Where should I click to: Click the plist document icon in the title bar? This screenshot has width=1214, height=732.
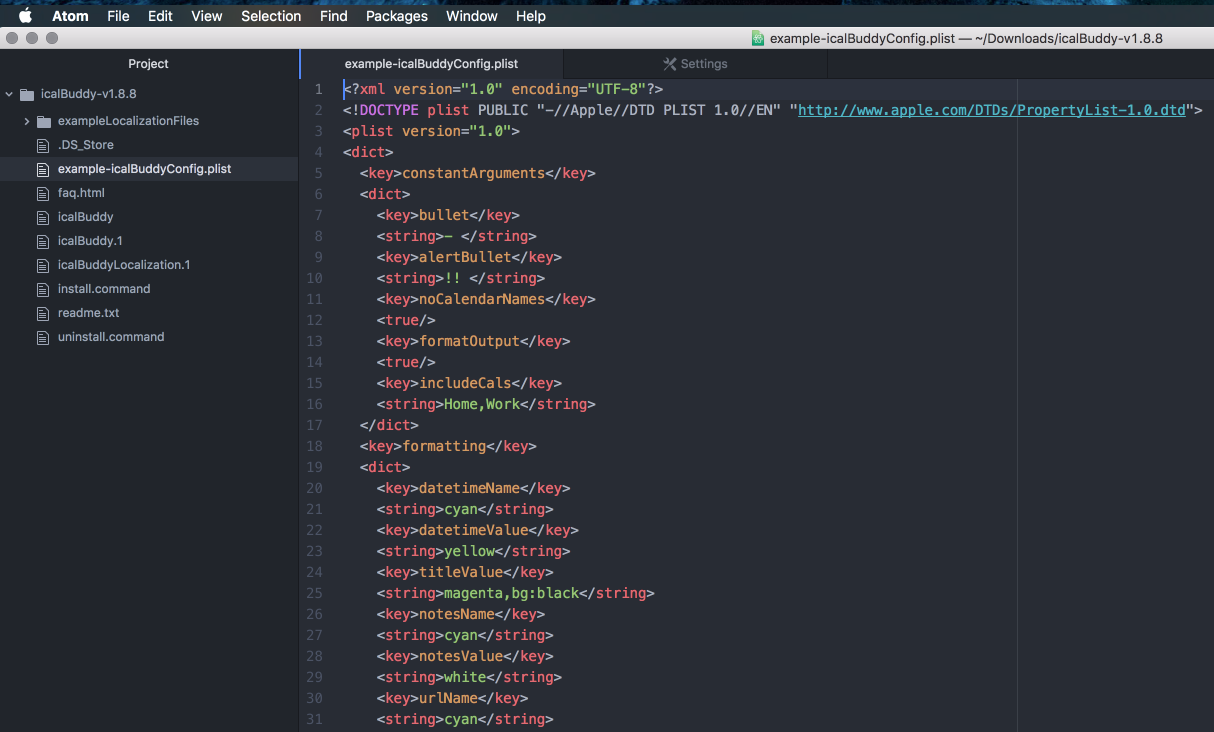click(x=759, y=39)
